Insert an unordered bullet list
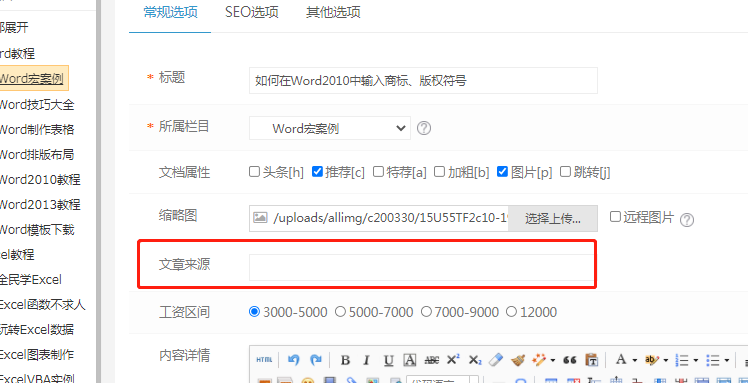The image size is (748, 383). tap(713, 360)
